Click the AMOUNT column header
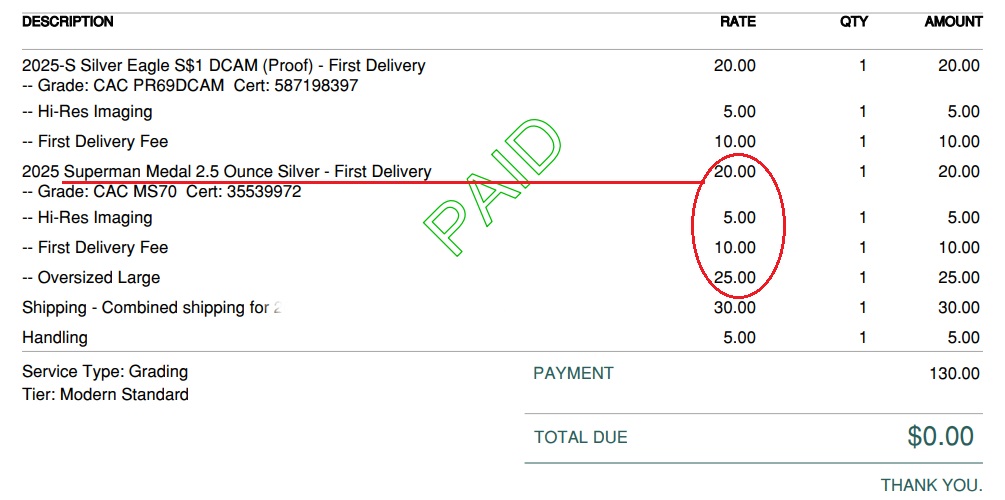The height and width of the screenshot is (500, 1005). click(953, 21)
